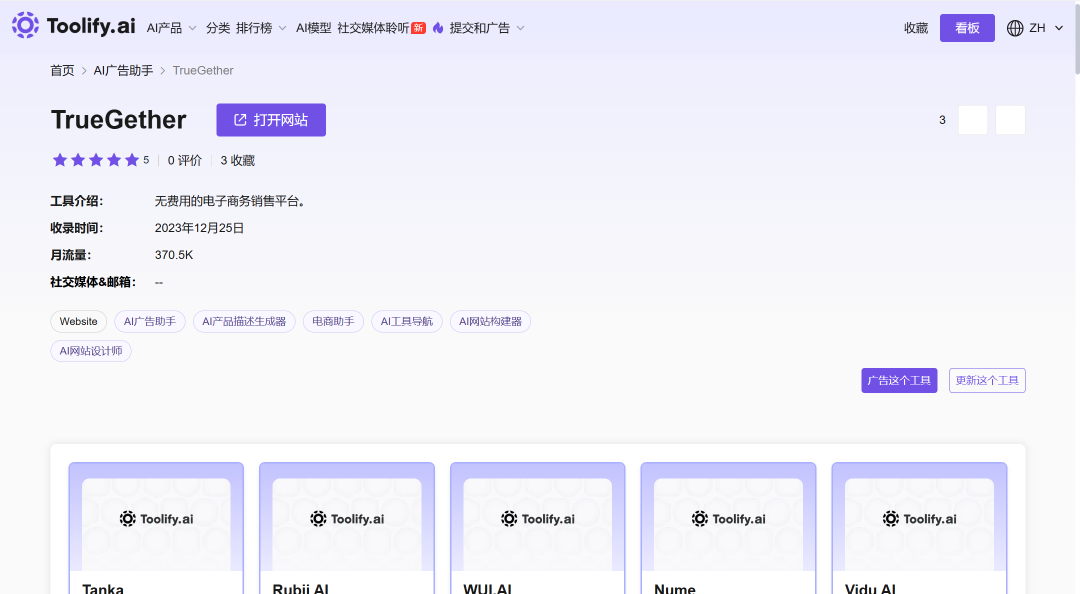Select the AI产品描述生成器 tag
Screen dimensions: 1080x594
click(x=244, y=322)
